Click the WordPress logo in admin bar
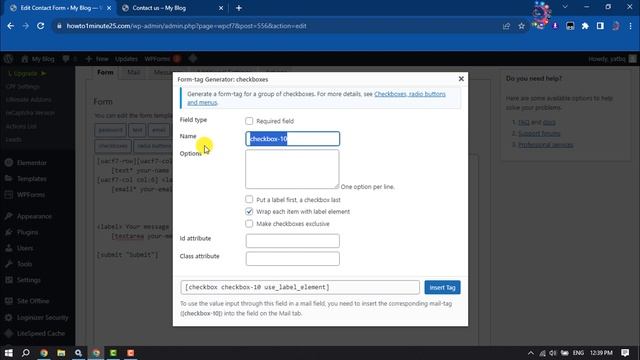 [8, 59]
